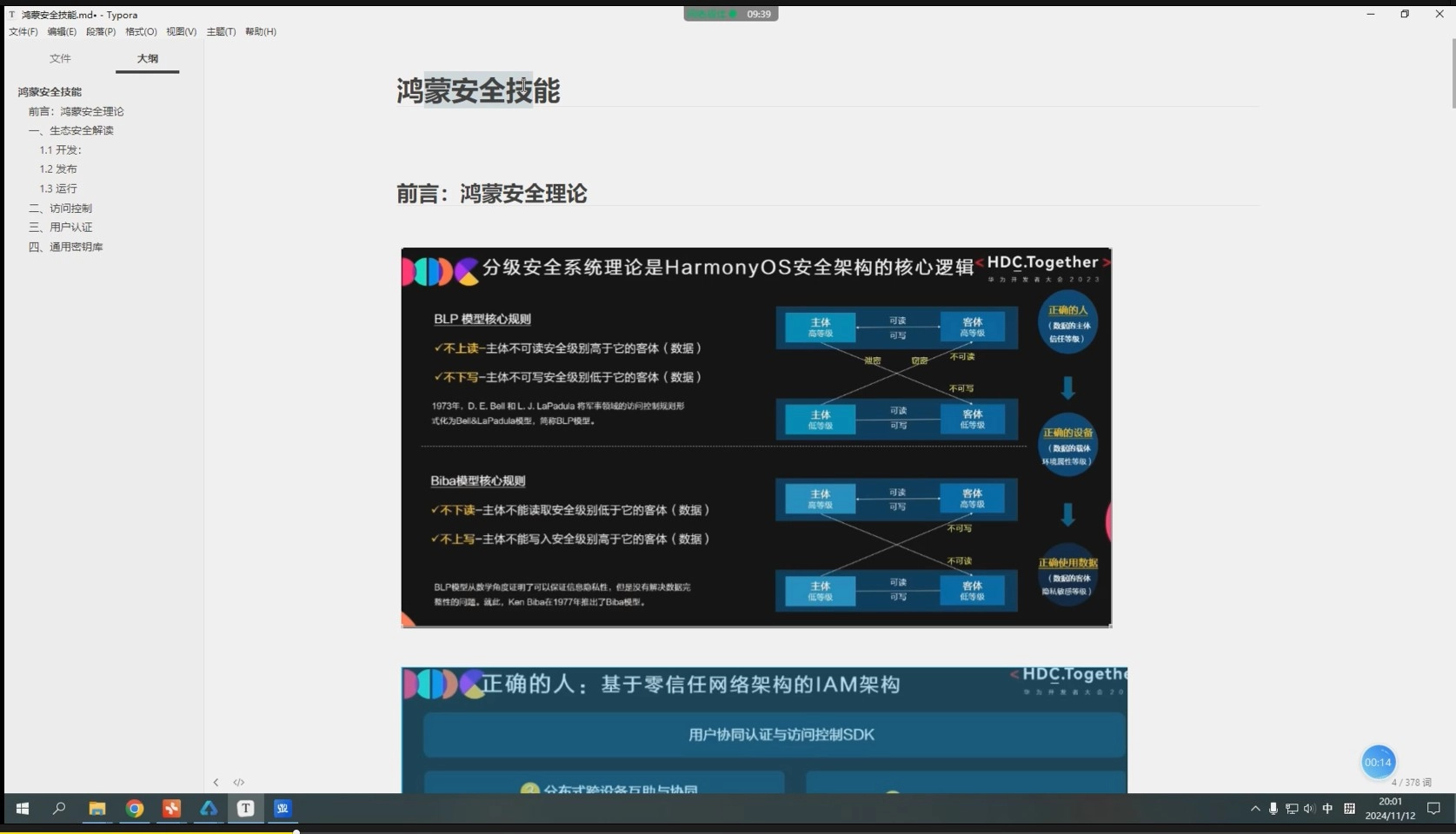Switch input method by clicking 中 indicator
This screenshot has width=1456, height=834.
click(x=1327, y=809)
